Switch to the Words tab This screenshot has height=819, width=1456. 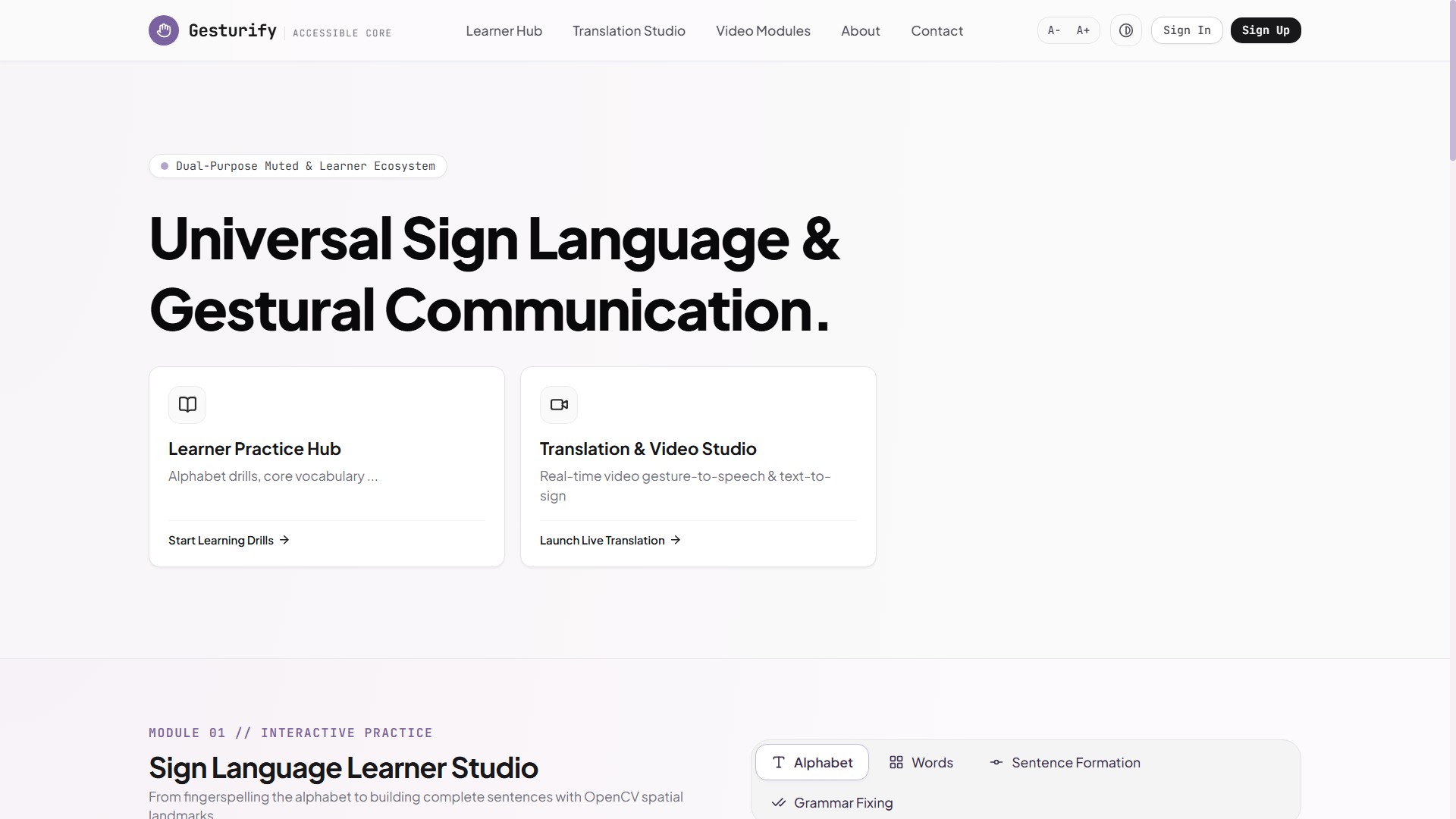[x=921, y=762]
